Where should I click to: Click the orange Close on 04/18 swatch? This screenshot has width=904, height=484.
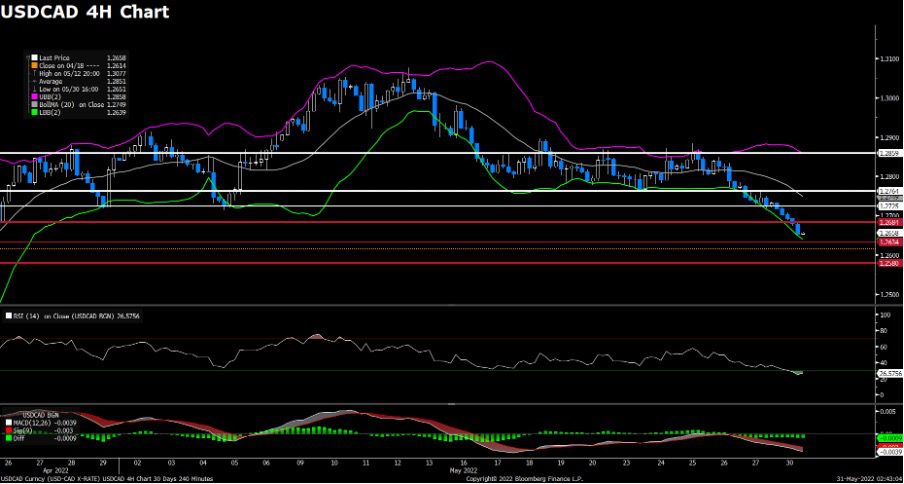click(34, 66)
